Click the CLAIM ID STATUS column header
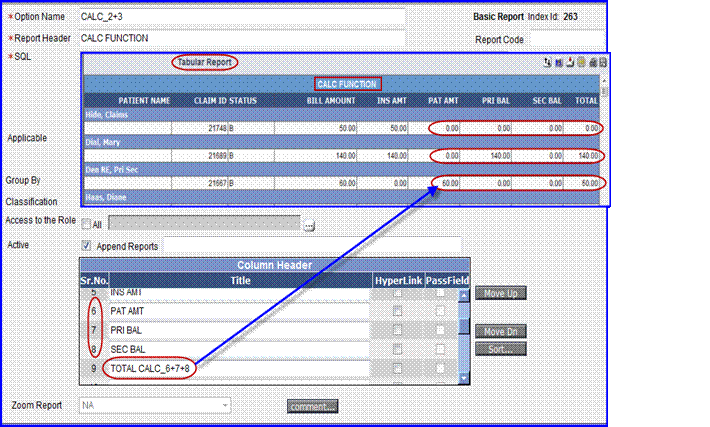710x427 pixels. pyautogui.click(x=225, y=101)
